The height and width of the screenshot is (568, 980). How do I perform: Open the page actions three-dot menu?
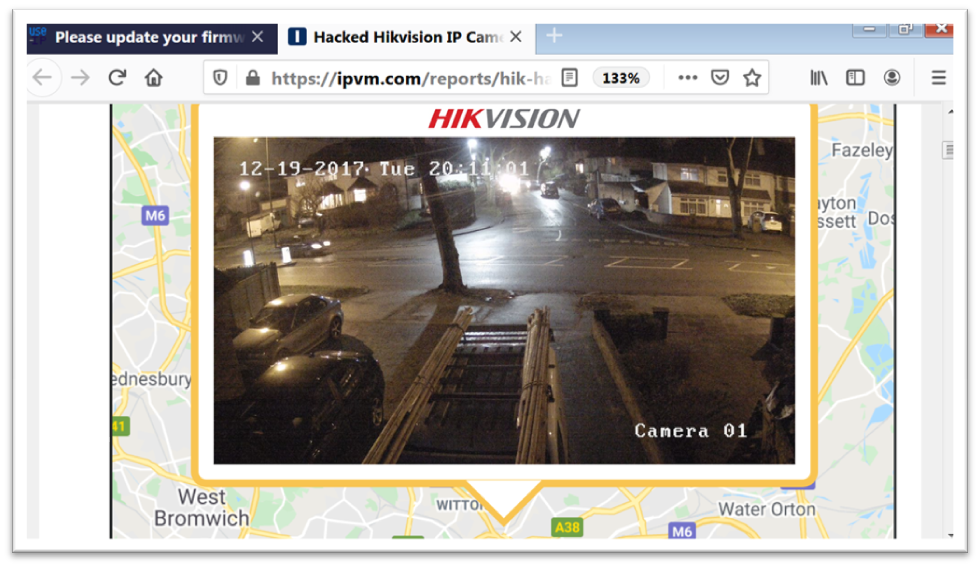click(x=687, y=78)
